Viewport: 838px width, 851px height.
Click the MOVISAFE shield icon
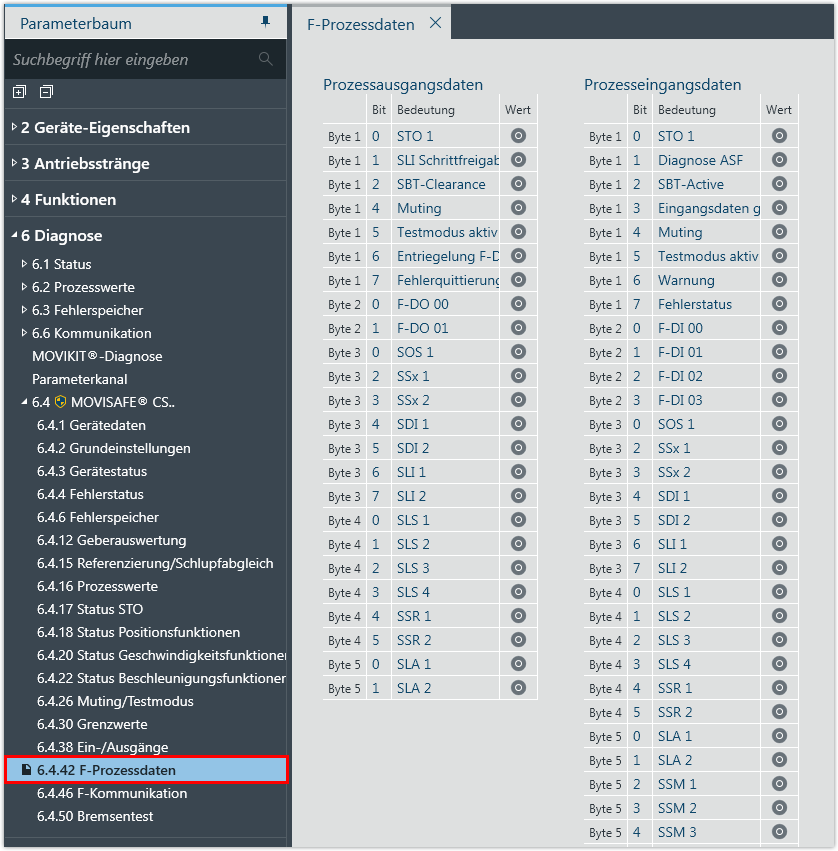click(61, 402)
